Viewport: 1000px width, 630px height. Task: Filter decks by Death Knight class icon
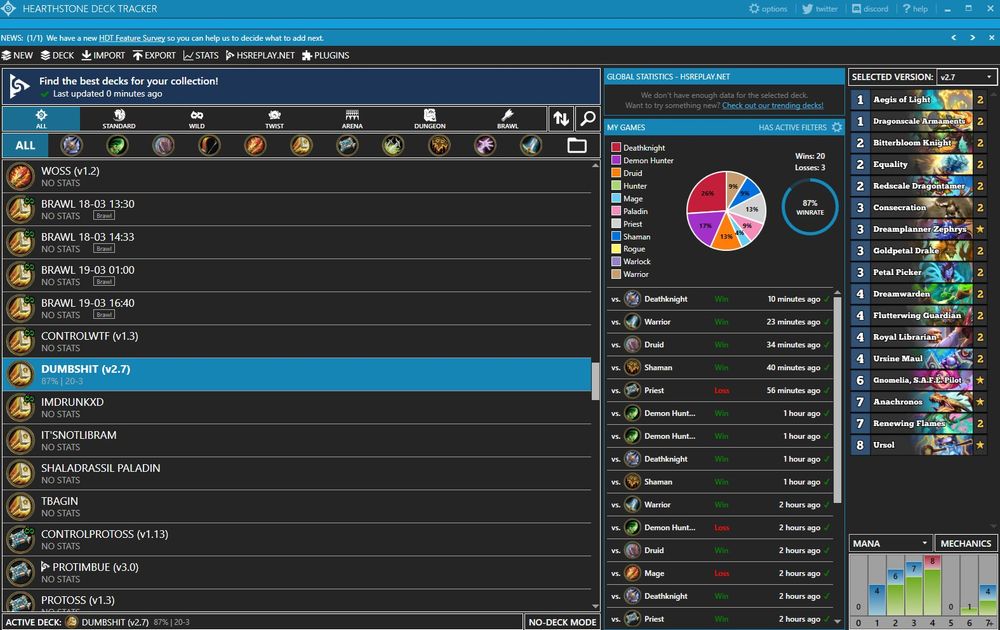click(x=71, y=145)
